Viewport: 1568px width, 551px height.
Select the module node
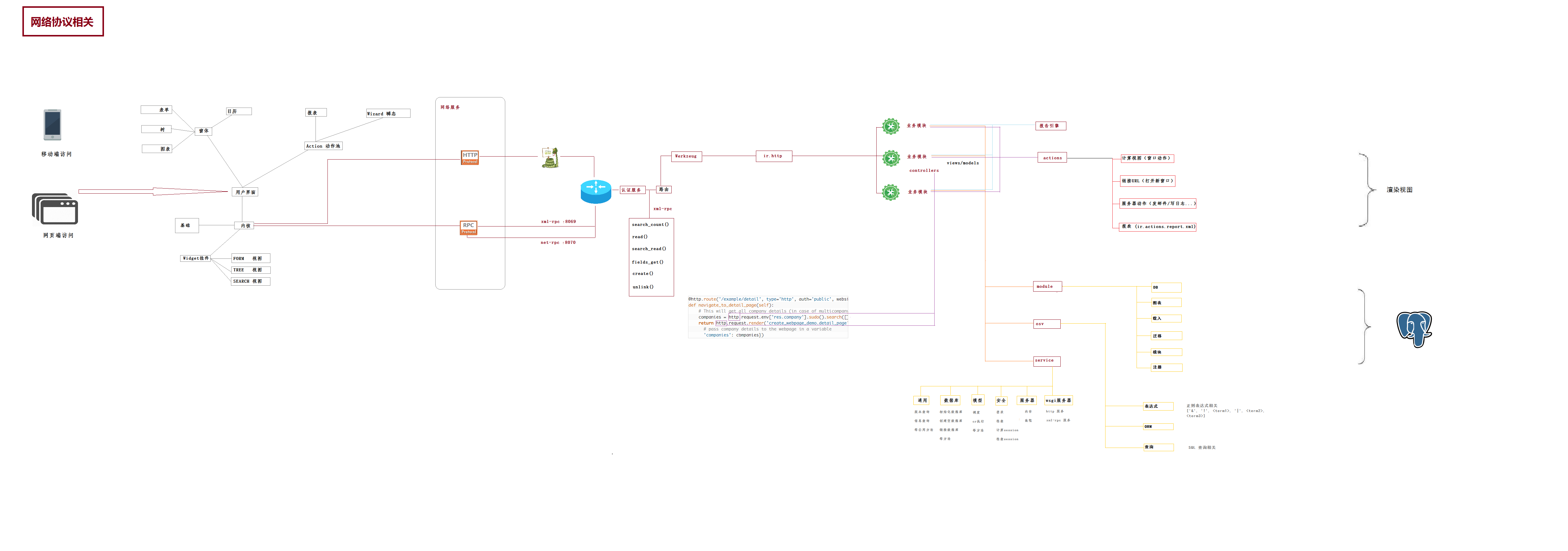1048,287
